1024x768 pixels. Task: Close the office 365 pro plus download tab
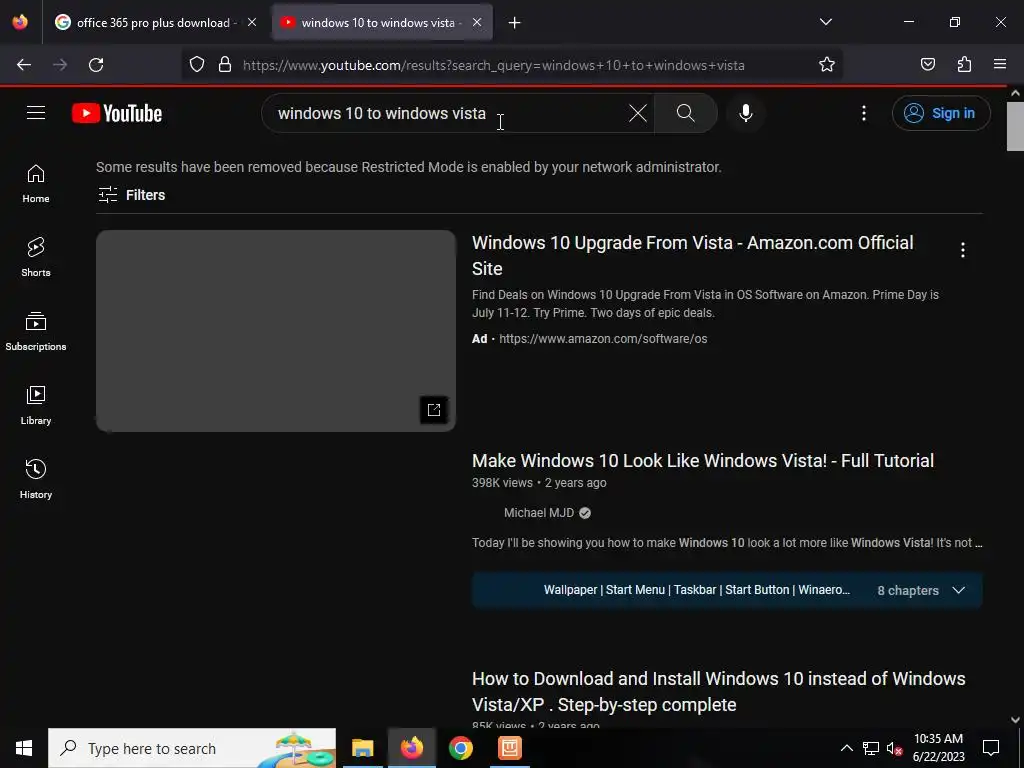[251, 23]
